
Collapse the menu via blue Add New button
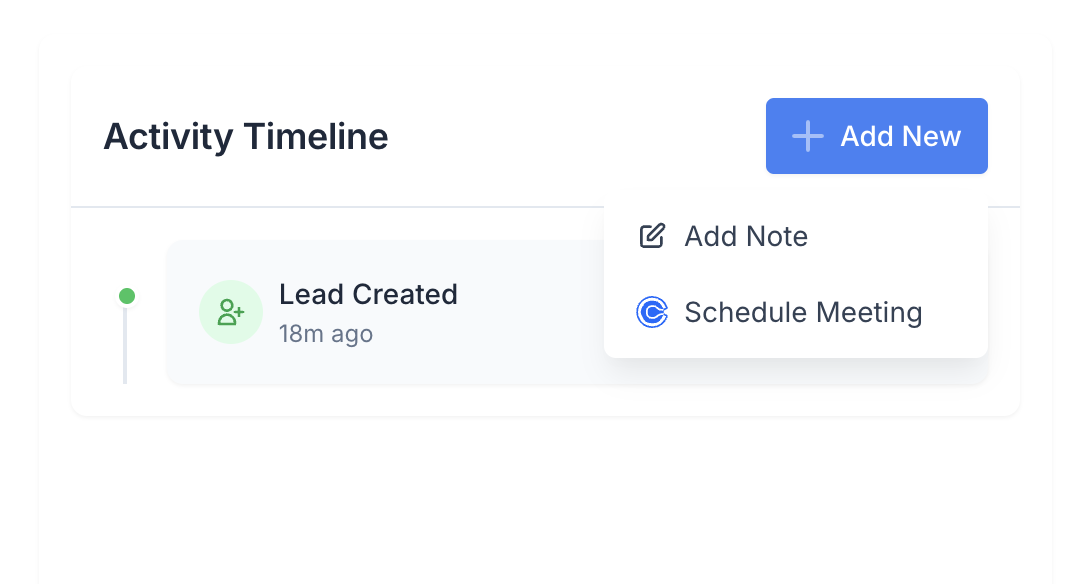(x=876, y=136)
